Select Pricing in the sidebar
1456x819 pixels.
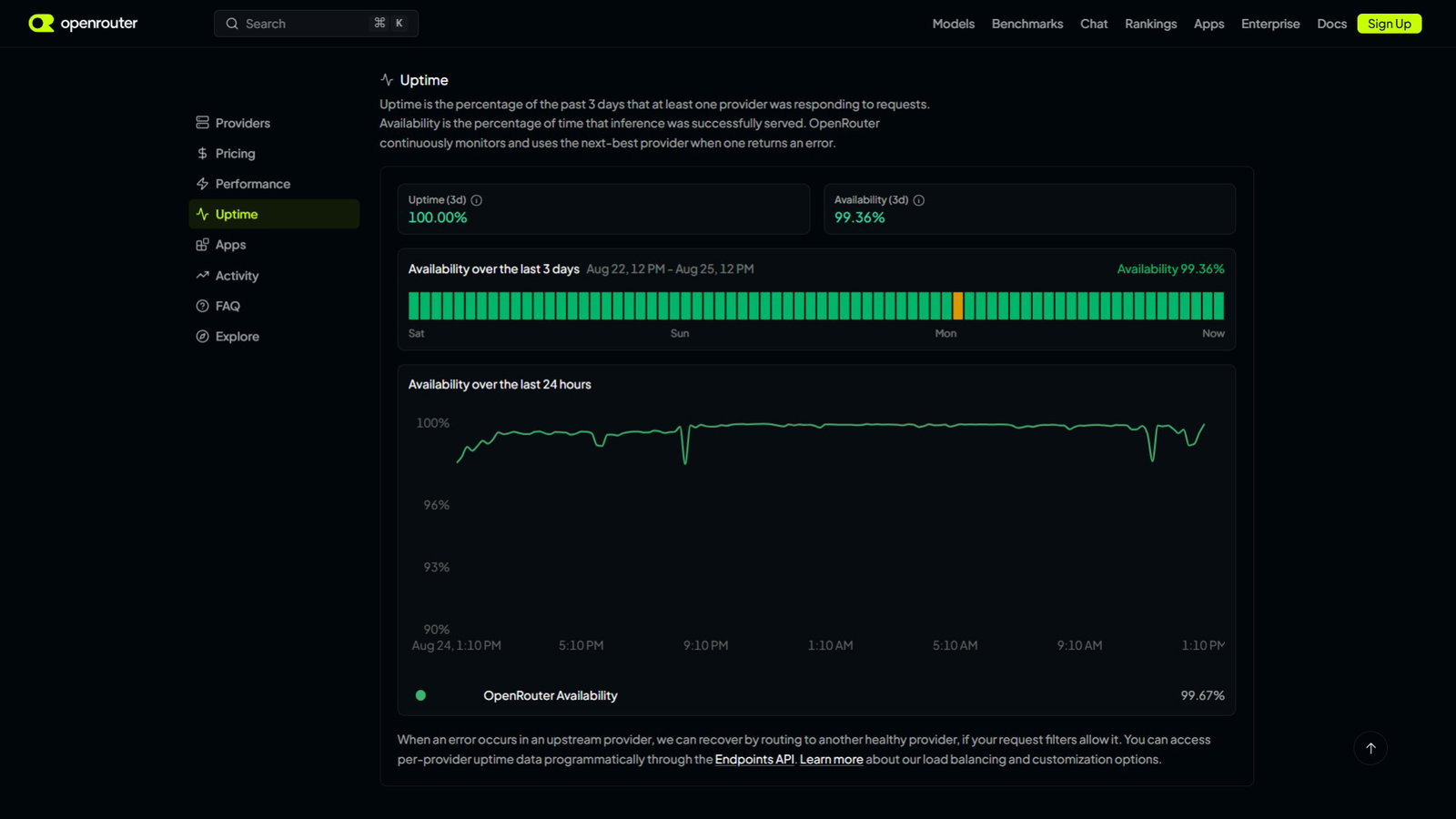pyautogui.click(x=274, y=154)
